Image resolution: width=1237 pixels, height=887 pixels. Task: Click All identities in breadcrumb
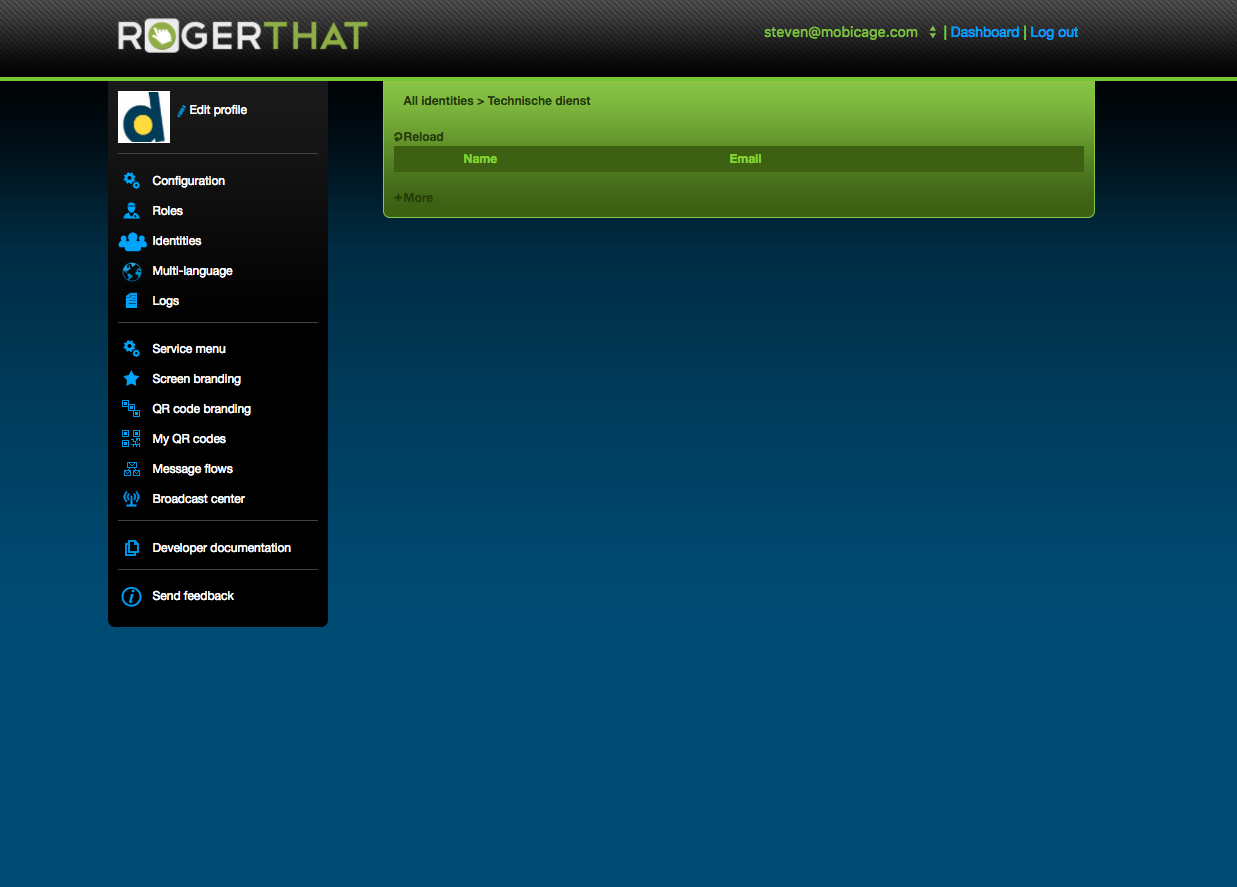438,101
